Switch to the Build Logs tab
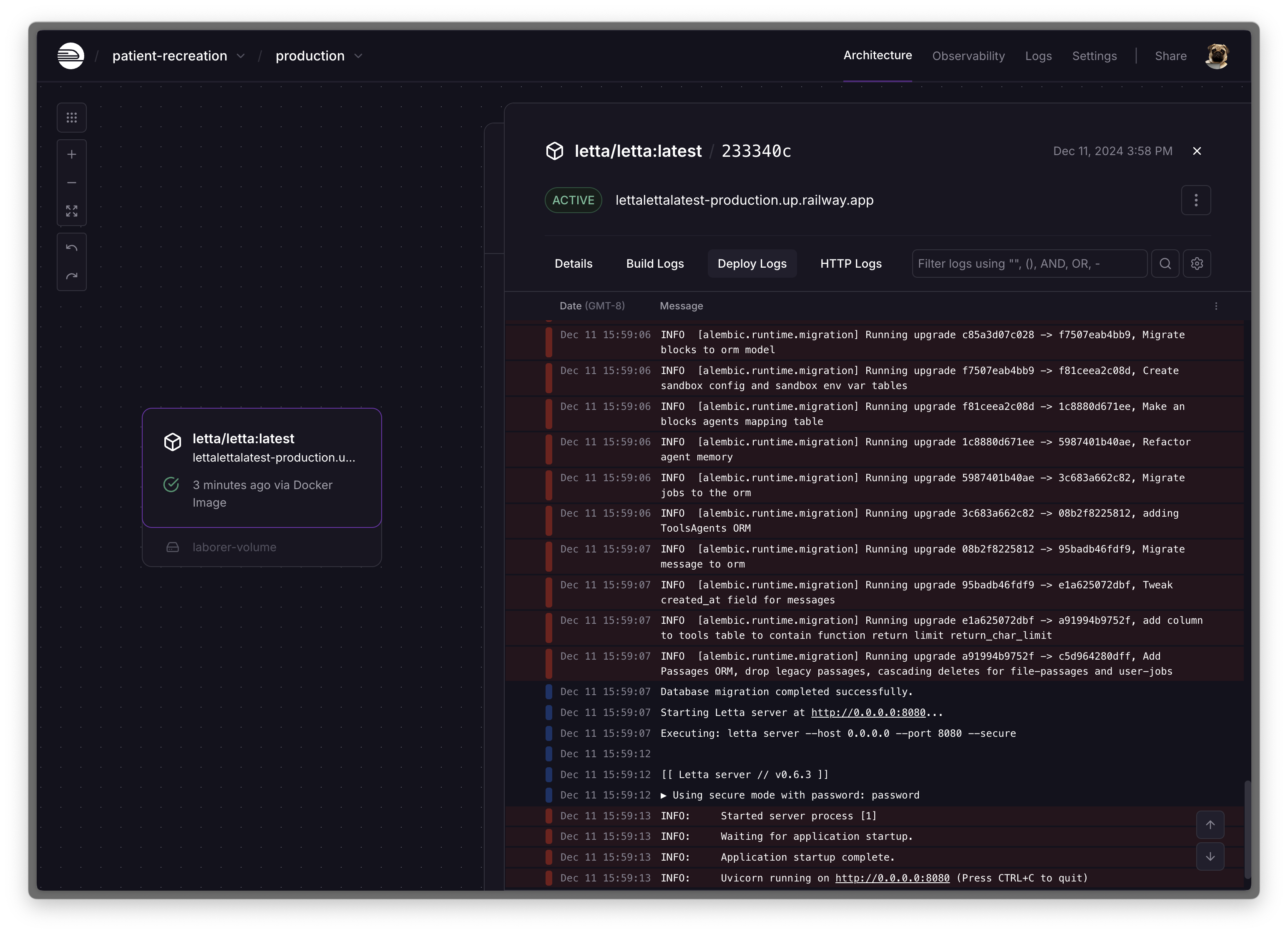Viewport: 1288px width, 934px height. (654, 264)
